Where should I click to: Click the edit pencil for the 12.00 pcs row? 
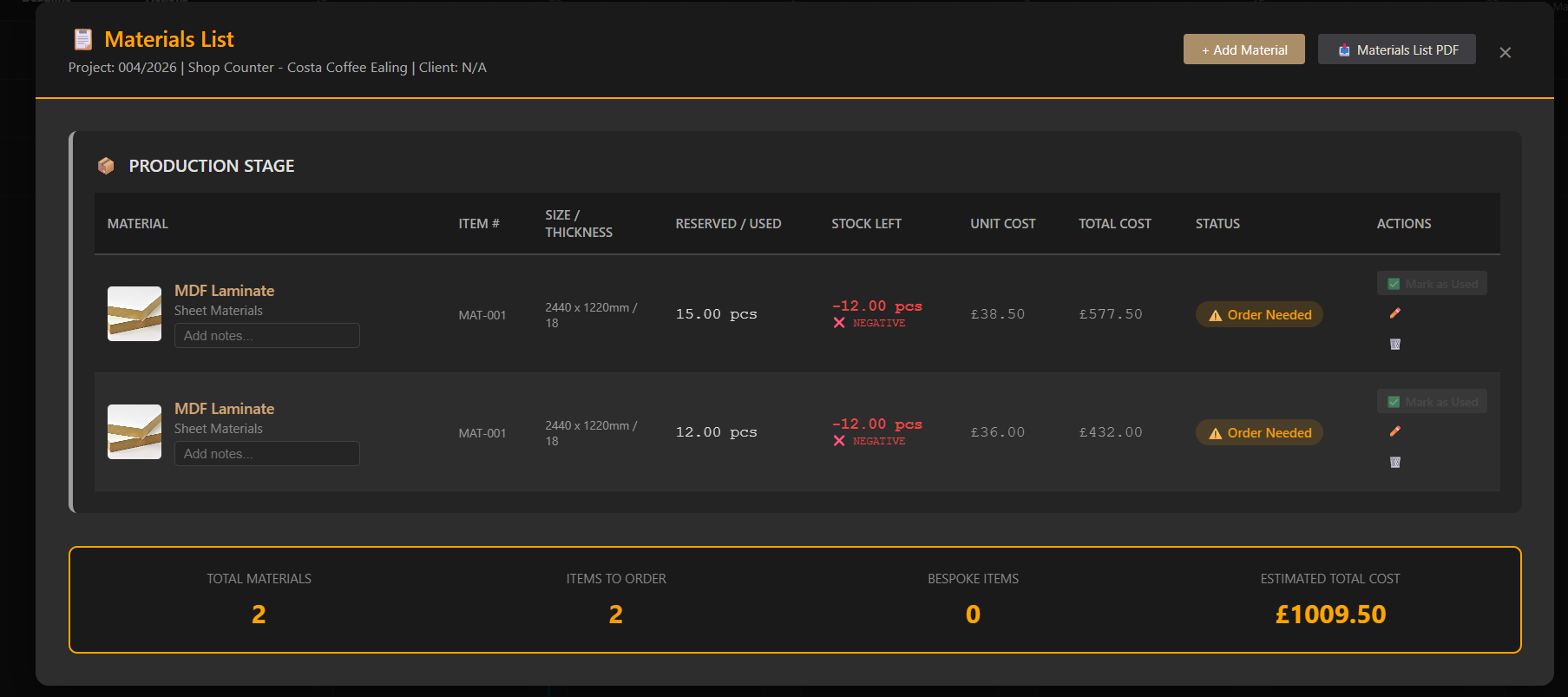(1394, 431)
